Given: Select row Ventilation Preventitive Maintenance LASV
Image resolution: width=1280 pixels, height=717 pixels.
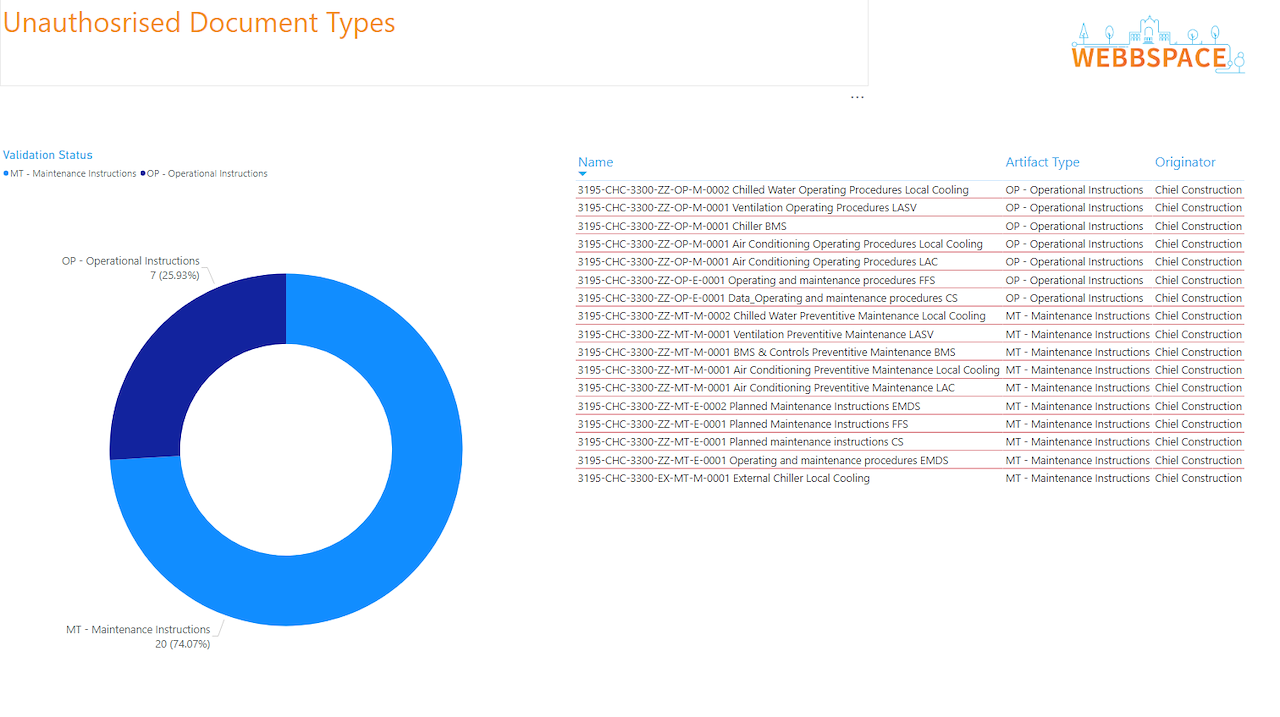Looking at the screenshot, I should pyautogui.click(x=910, y=334).
